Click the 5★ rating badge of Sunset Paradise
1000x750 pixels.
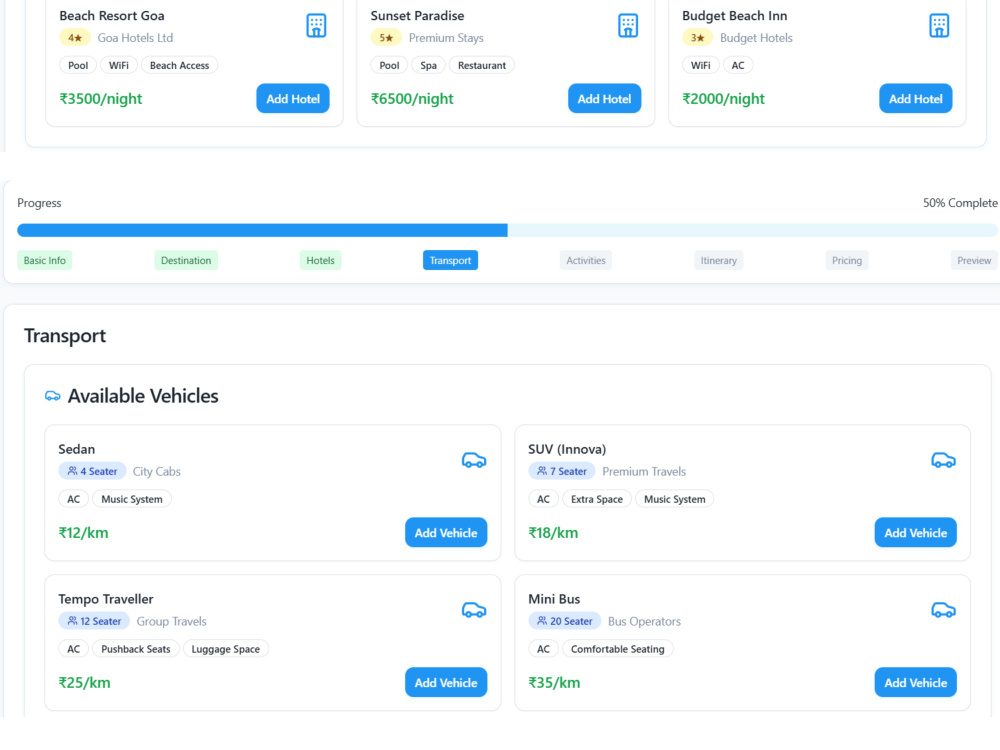386,38
